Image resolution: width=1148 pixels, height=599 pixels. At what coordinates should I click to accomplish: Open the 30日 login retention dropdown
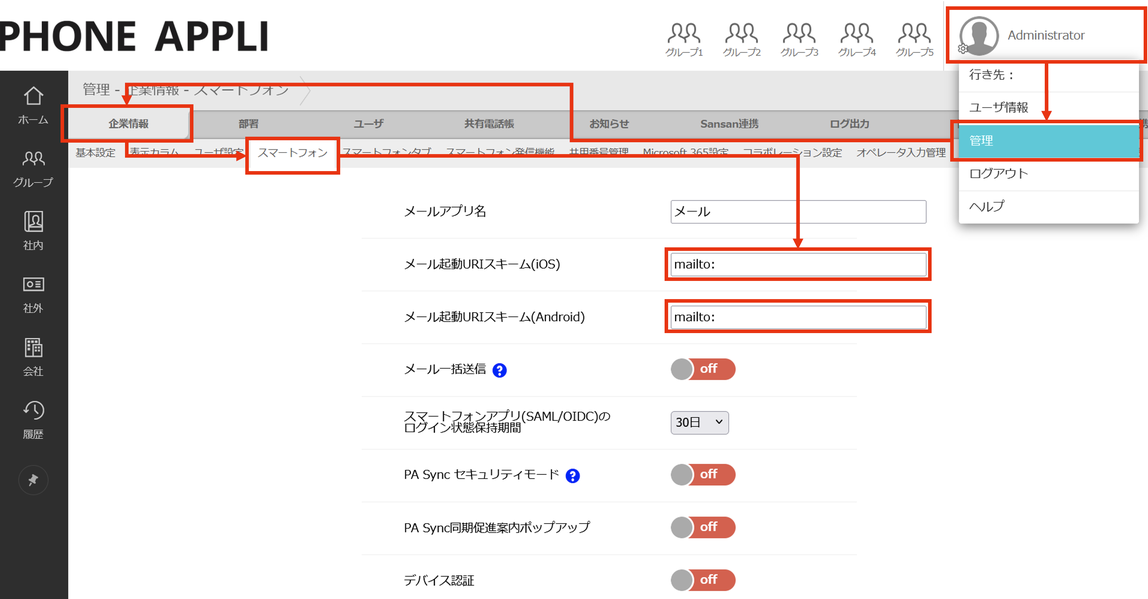(x=699, y=423)
